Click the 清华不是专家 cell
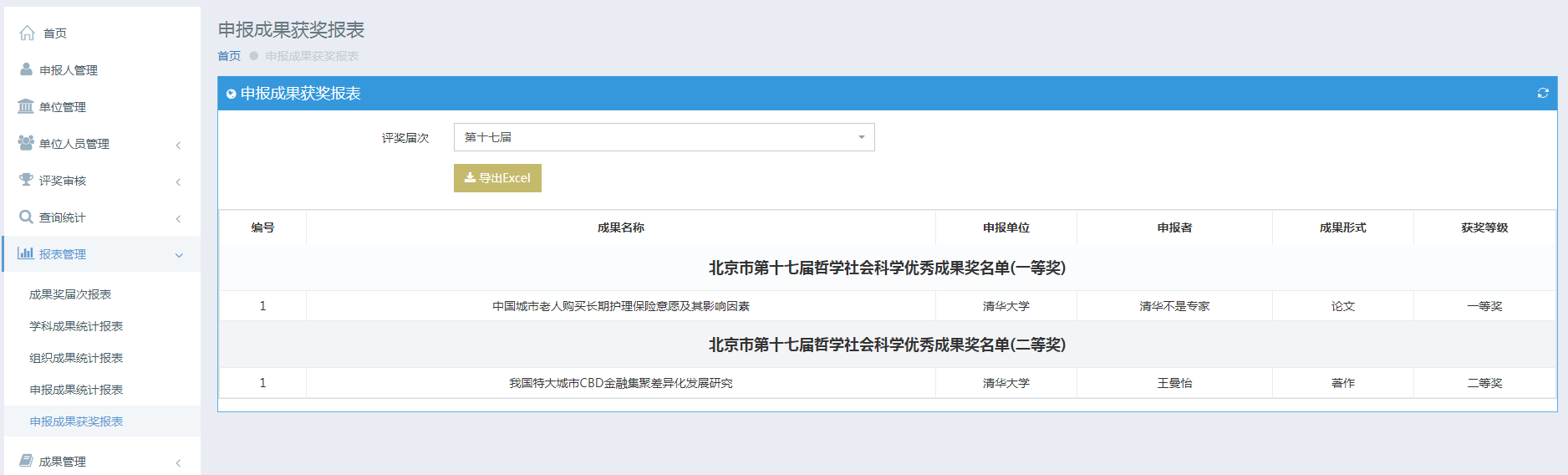 [1174, 306]
